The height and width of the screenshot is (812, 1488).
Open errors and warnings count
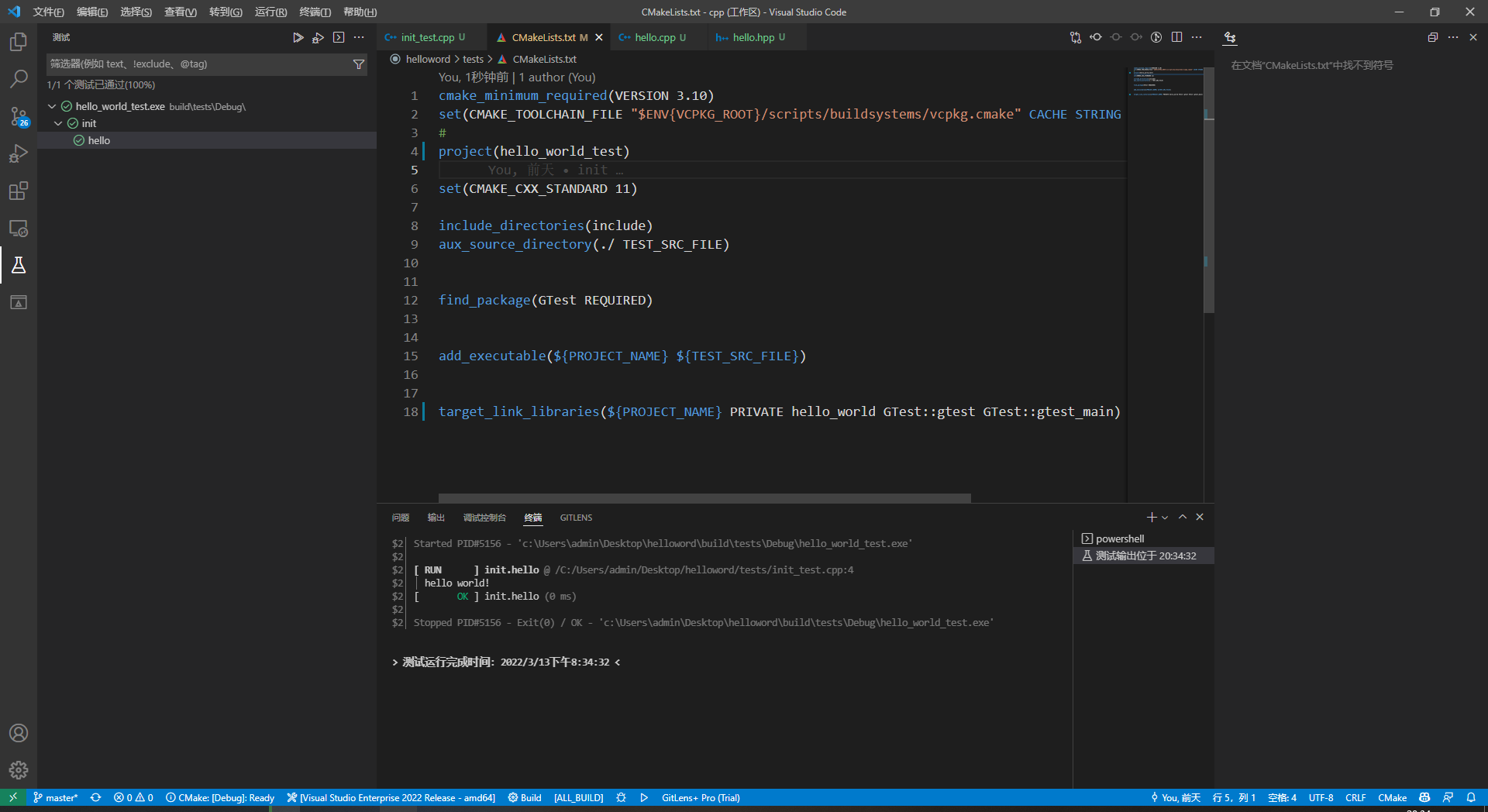[133, 797]
